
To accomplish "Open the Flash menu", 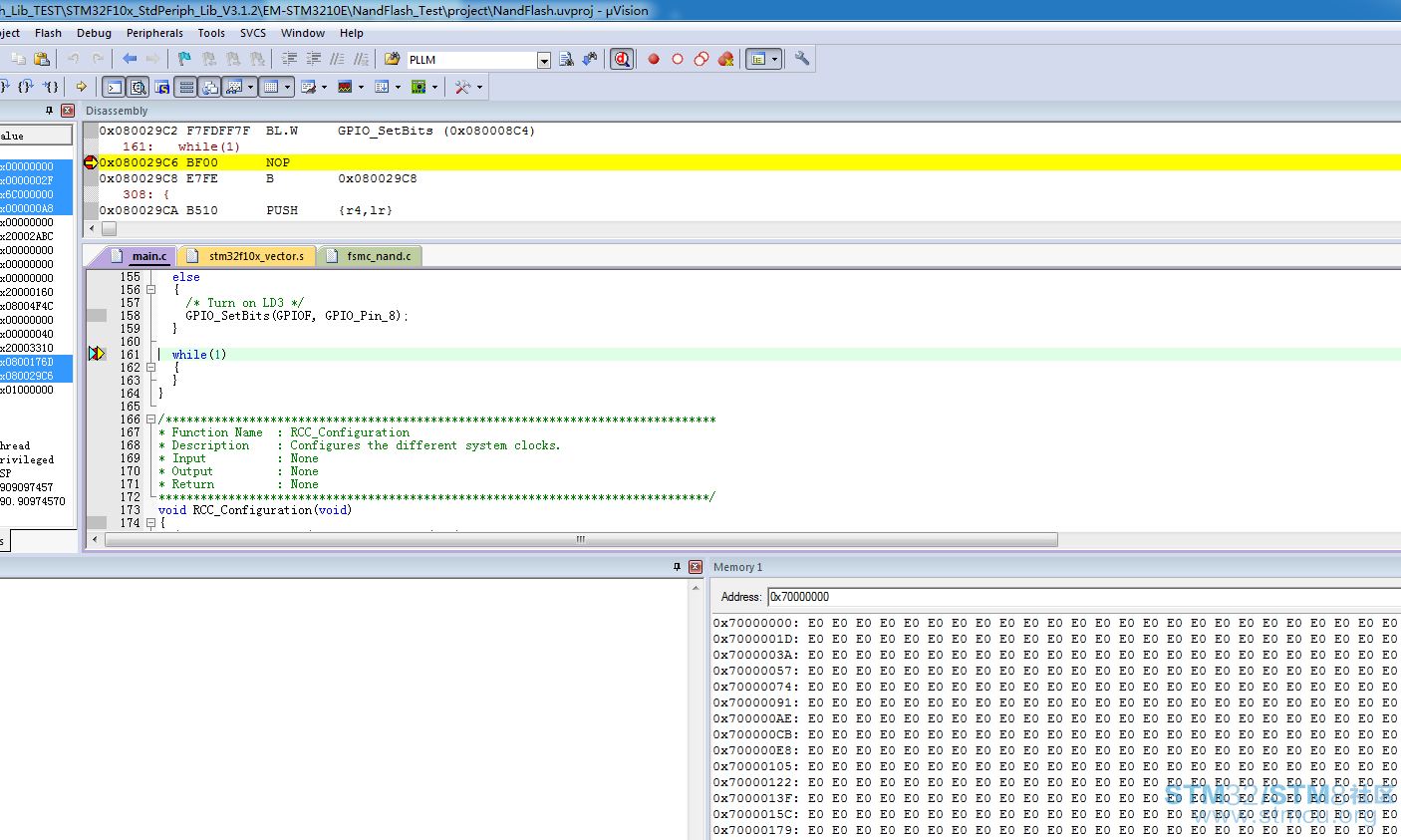I will (x=48, y=33).
